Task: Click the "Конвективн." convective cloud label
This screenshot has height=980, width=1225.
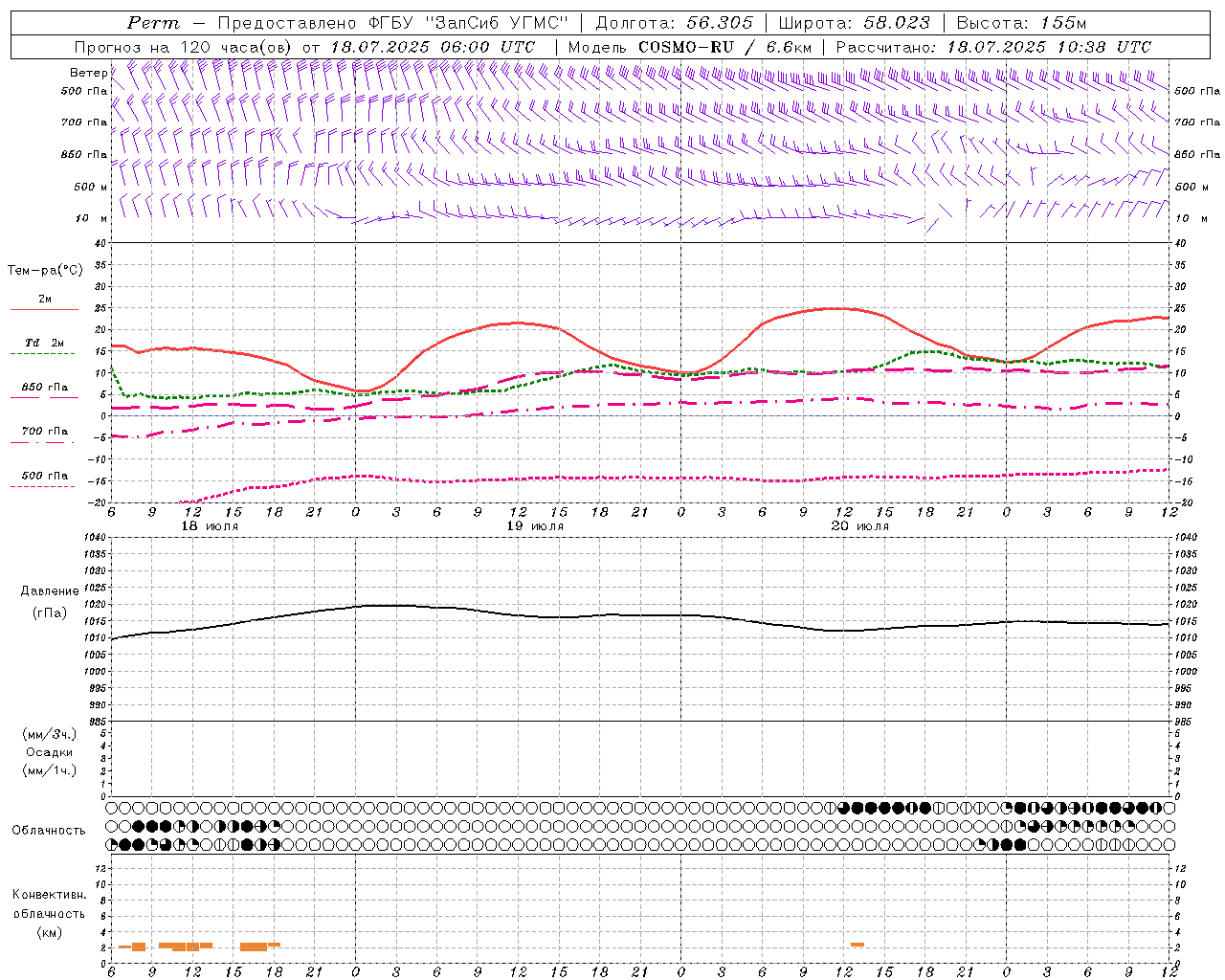Action: (x=49, y=895)
